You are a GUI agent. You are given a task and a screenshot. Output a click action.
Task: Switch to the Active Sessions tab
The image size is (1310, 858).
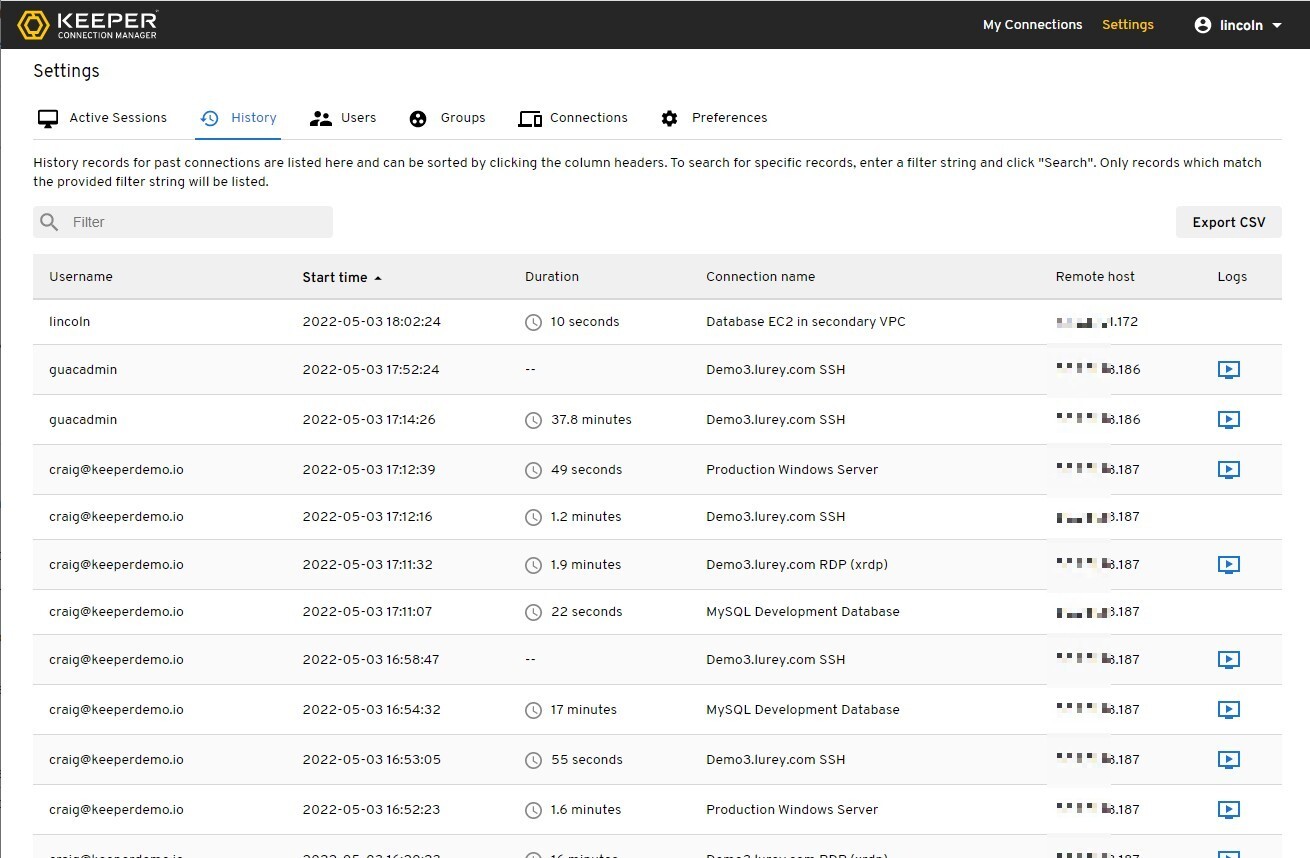tap(102, 118)
